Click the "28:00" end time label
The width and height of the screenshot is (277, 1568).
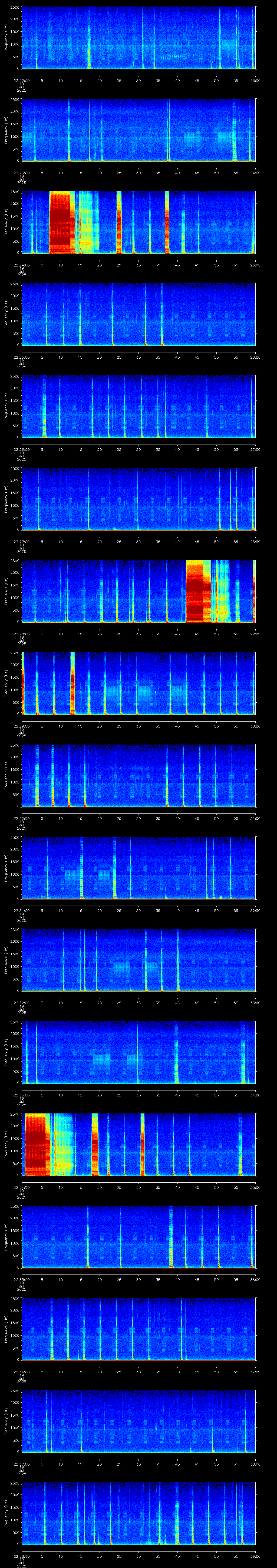coord(256,542)
